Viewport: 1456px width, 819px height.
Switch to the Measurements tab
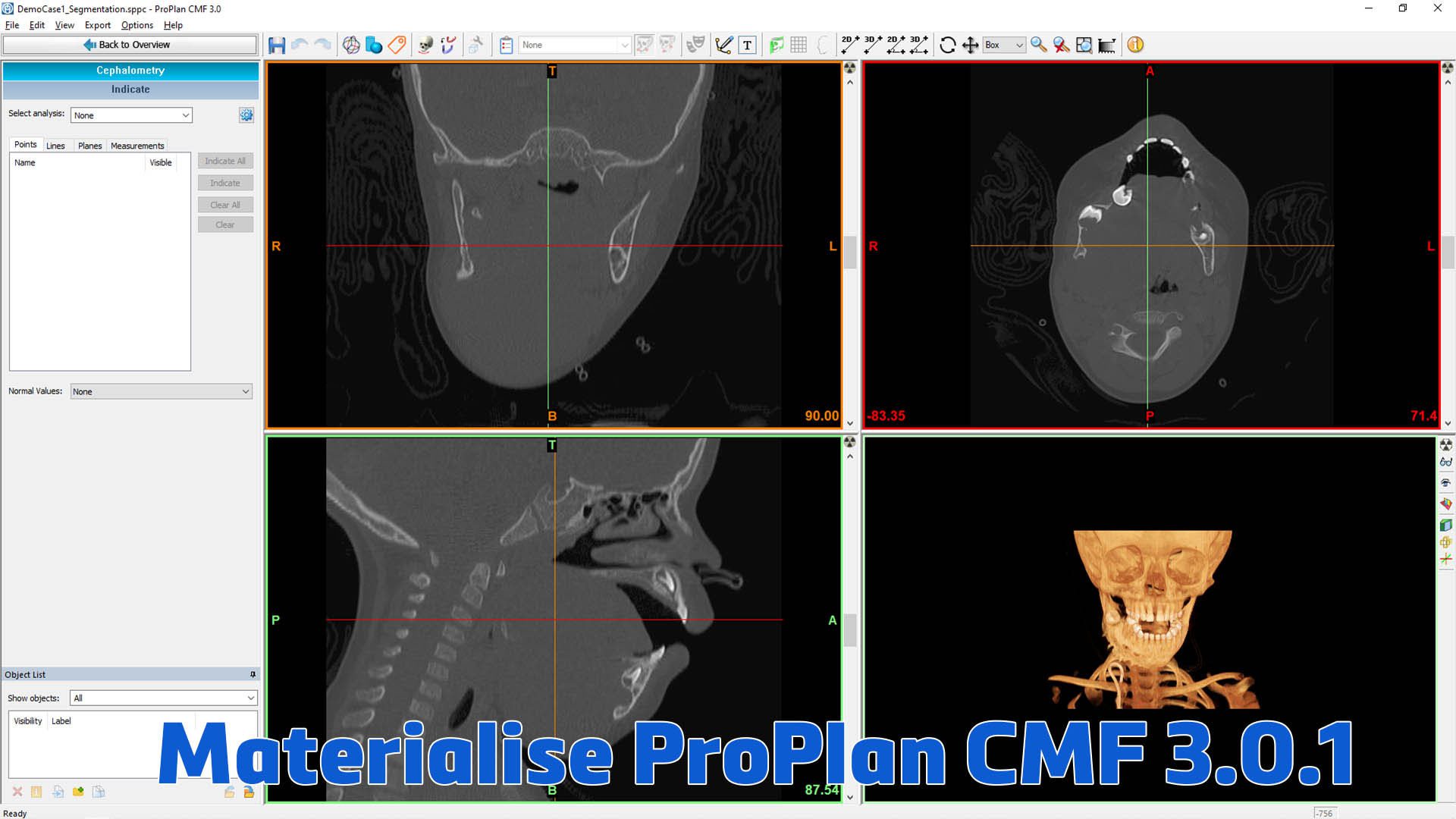[137, 146]
